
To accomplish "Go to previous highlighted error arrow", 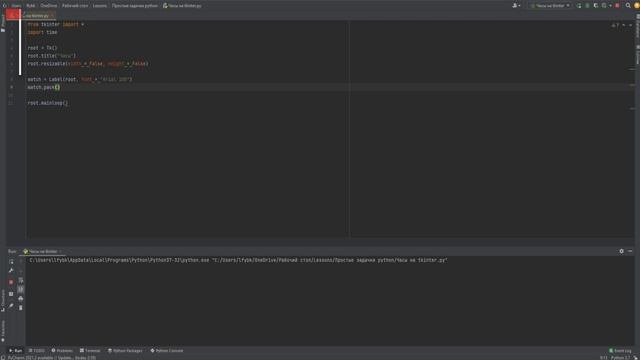I will click(624, 25).
